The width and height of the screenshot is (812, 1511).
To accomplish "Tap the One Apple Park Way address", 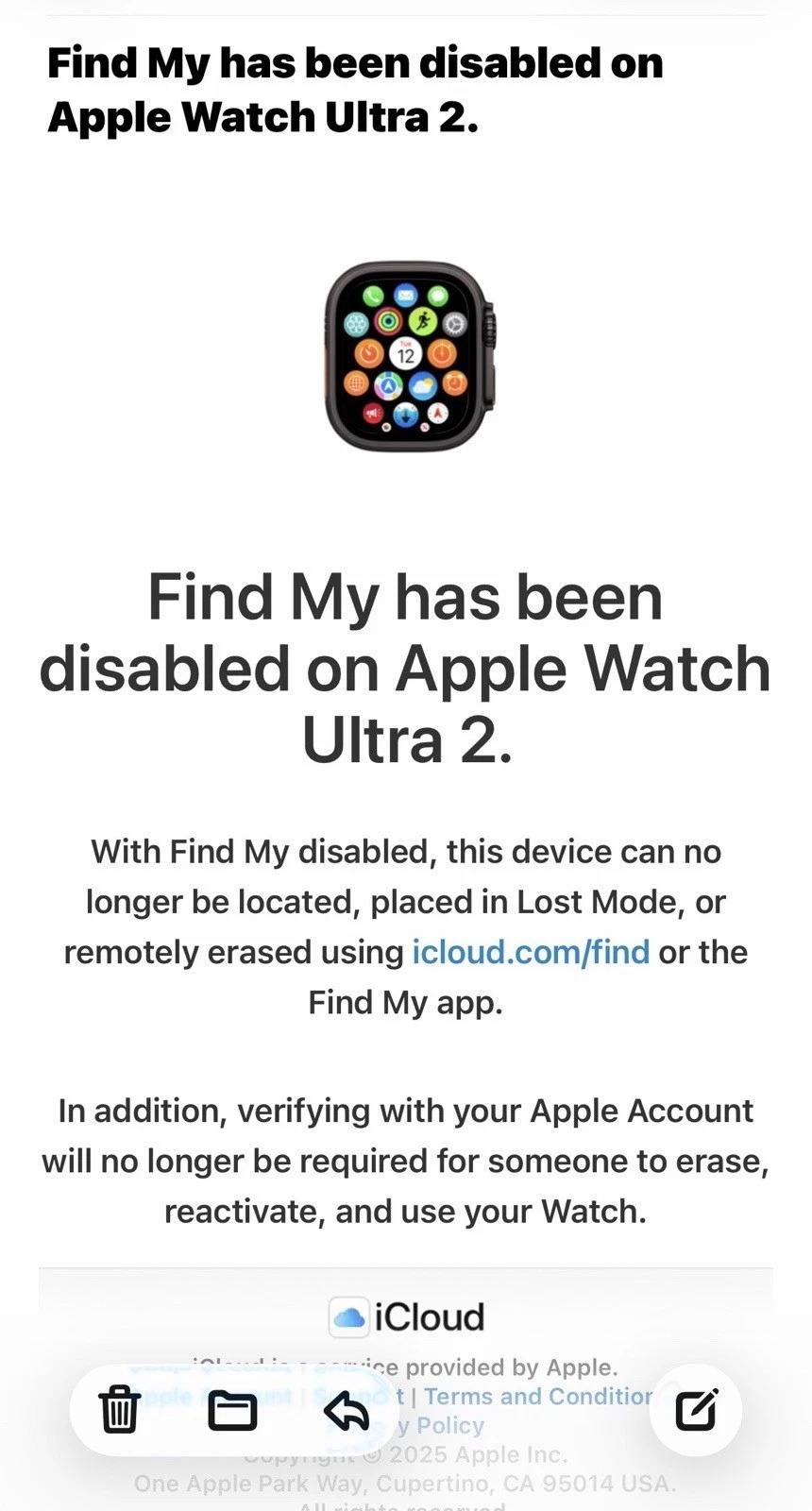I will click(x=406, y=1484).
